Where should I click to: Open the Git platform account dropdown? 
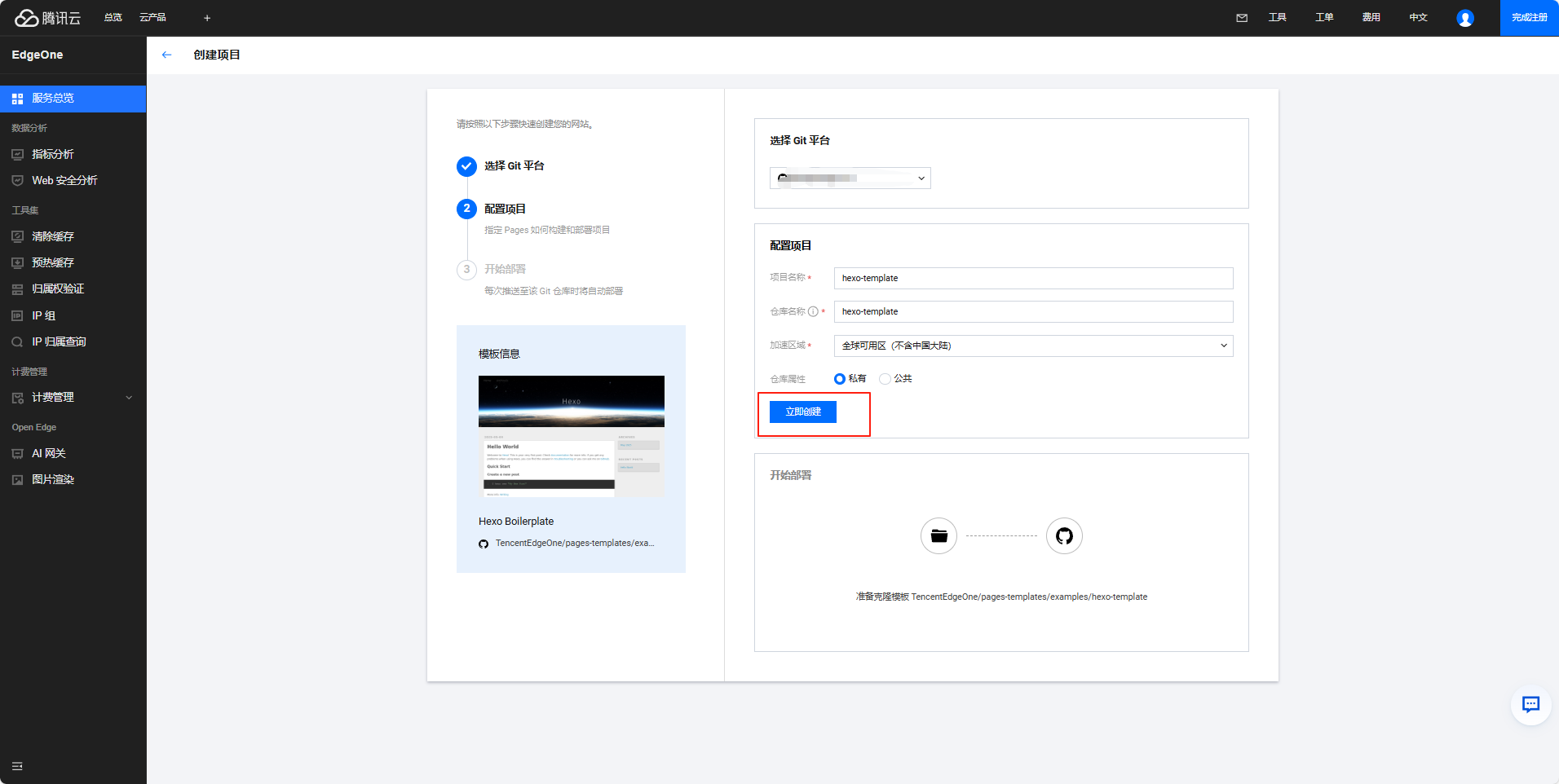coord(850,178)
